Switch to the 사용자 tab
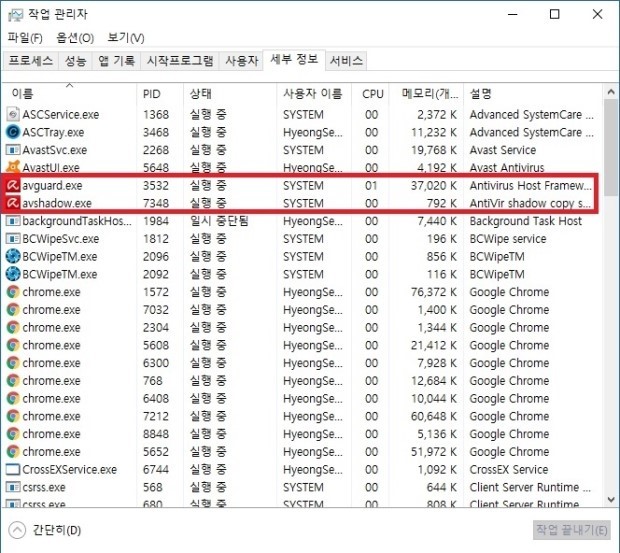 (241, 60)
